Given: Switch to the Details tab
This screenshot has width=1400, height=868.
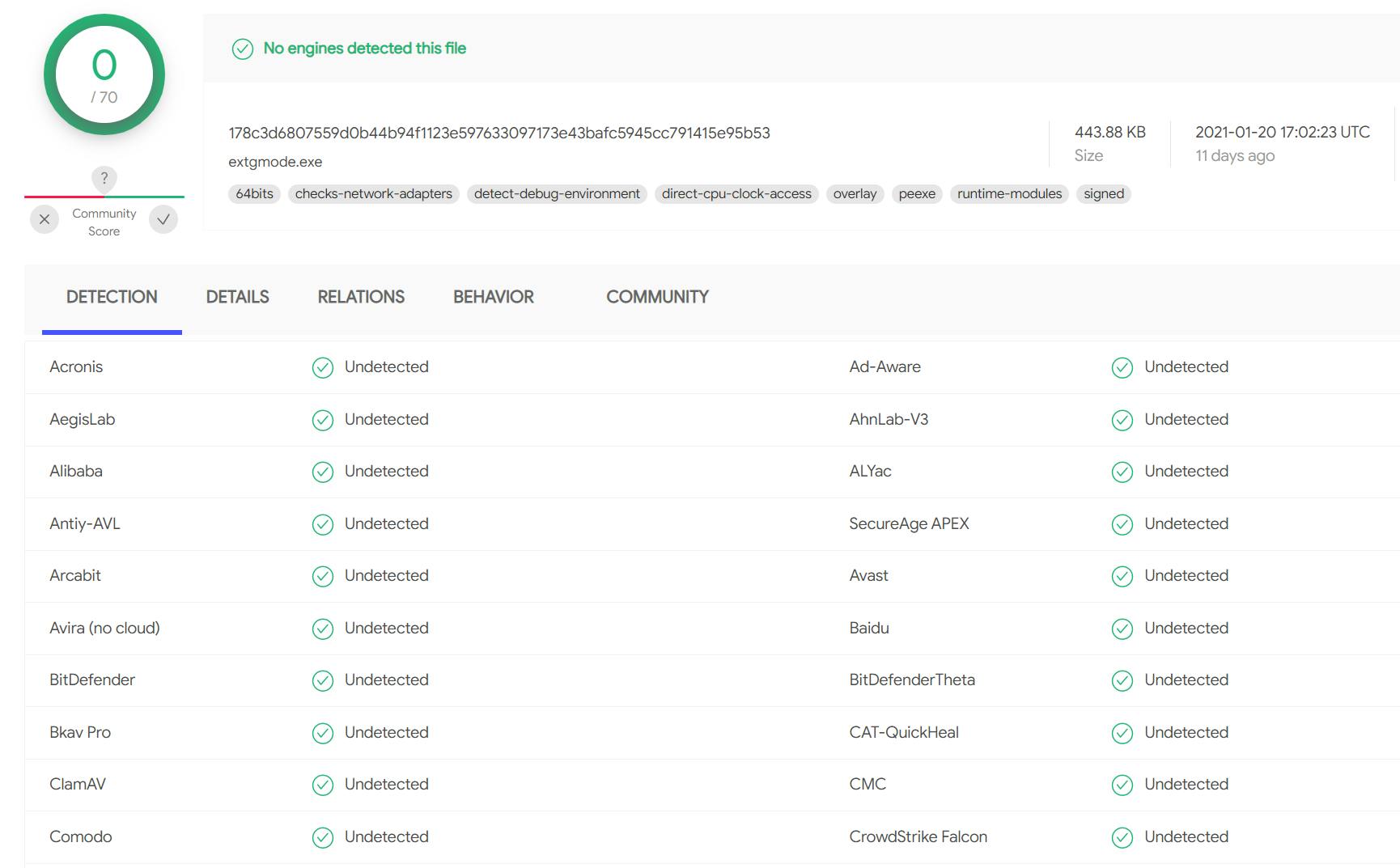Looking at the screenshot, I should pos(237,297).
